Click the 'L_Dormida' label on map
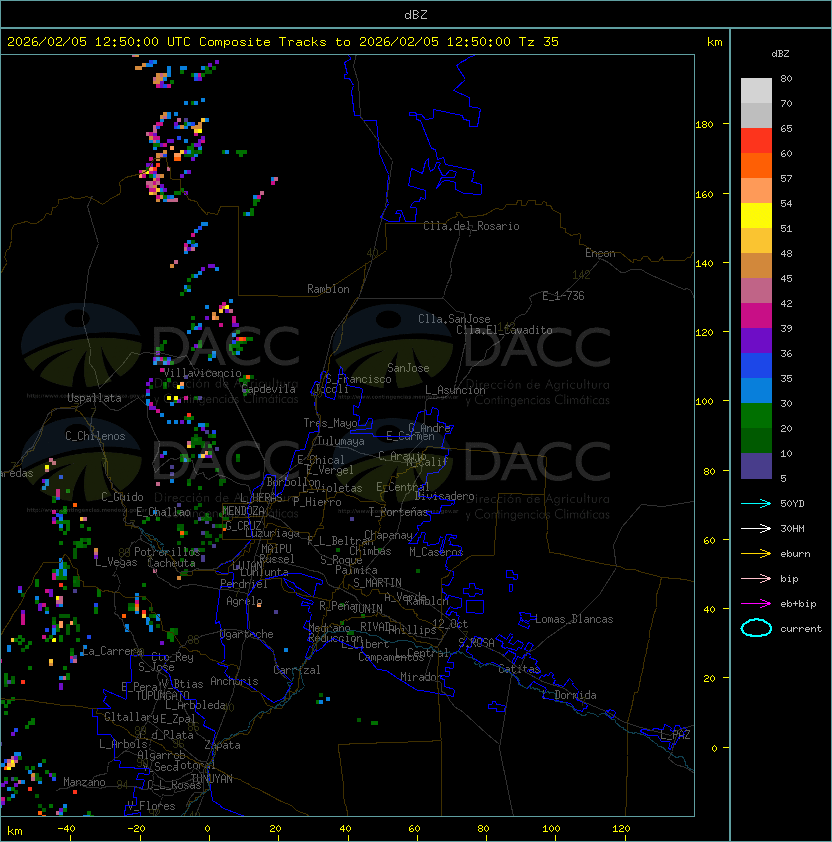832x842 pixels. coord(569,695)
